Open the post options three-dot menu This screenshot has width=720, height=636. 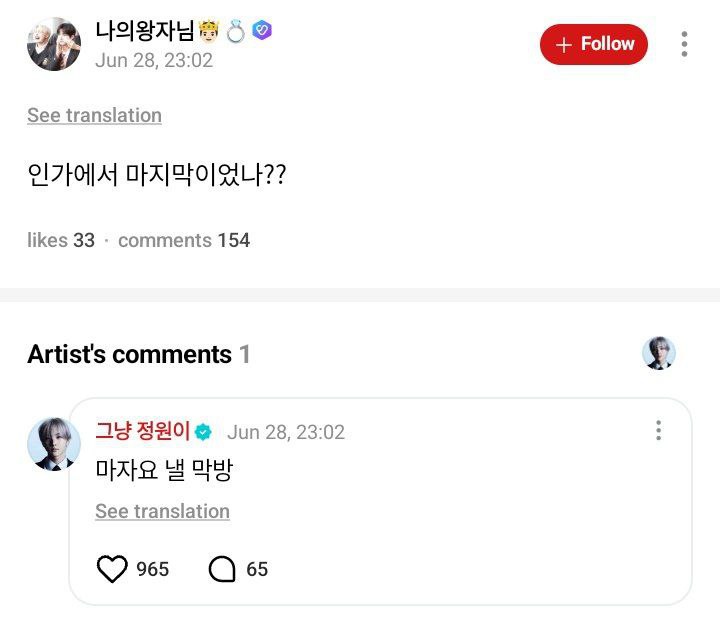(684, 44)
